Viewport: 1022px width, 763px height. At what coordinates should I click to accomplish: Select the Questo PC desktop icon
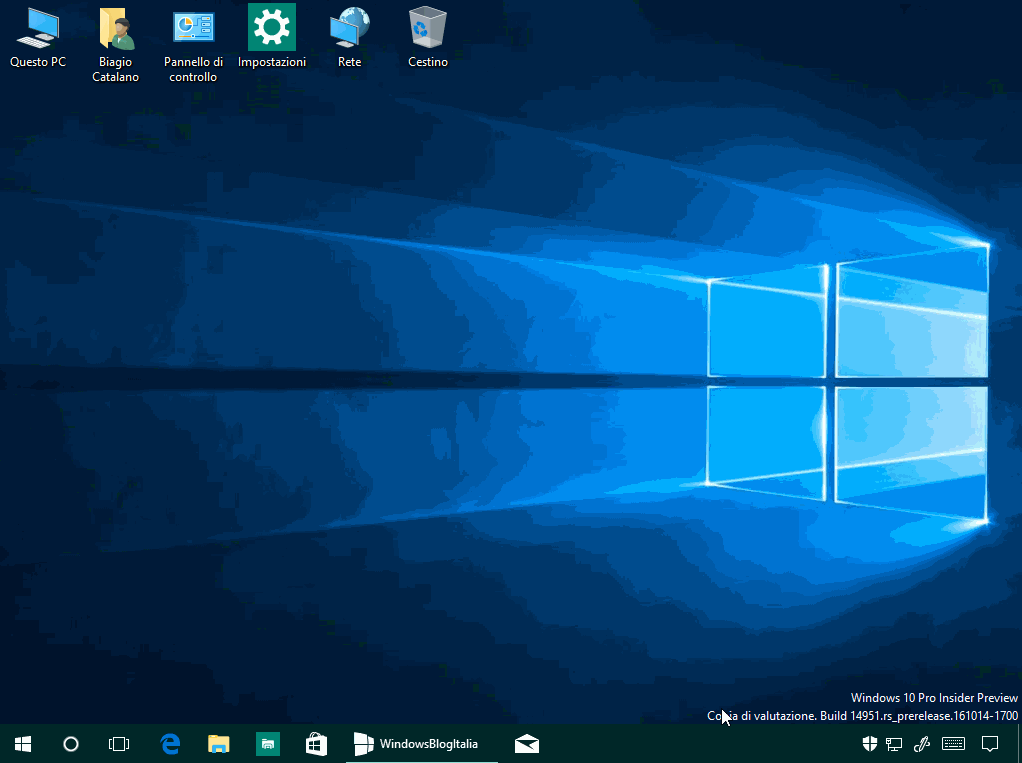(x=38, y=38)
